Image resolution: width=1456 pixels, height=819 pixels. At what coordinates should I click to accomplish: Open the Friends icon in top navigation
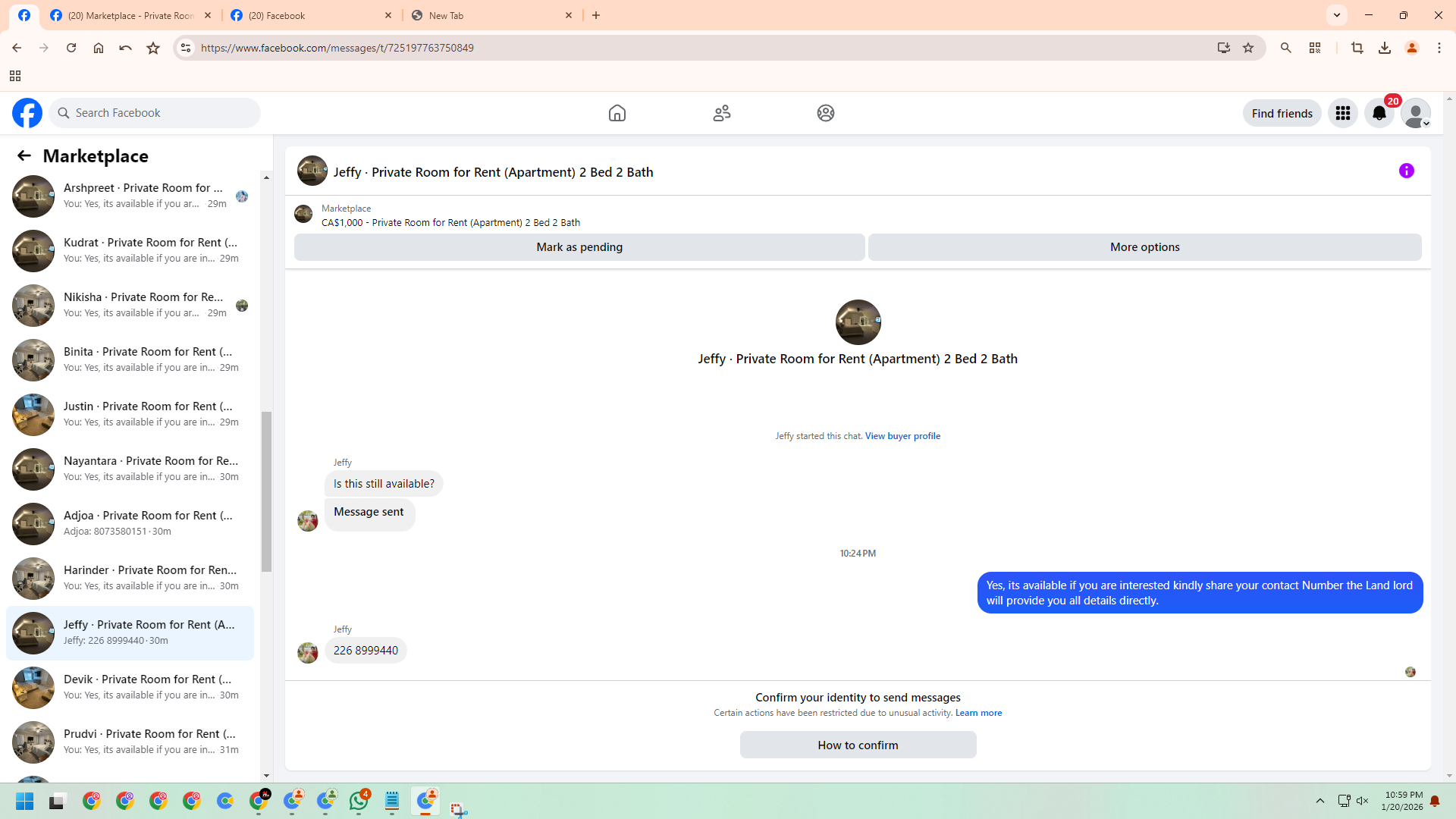tap(722, 113)
